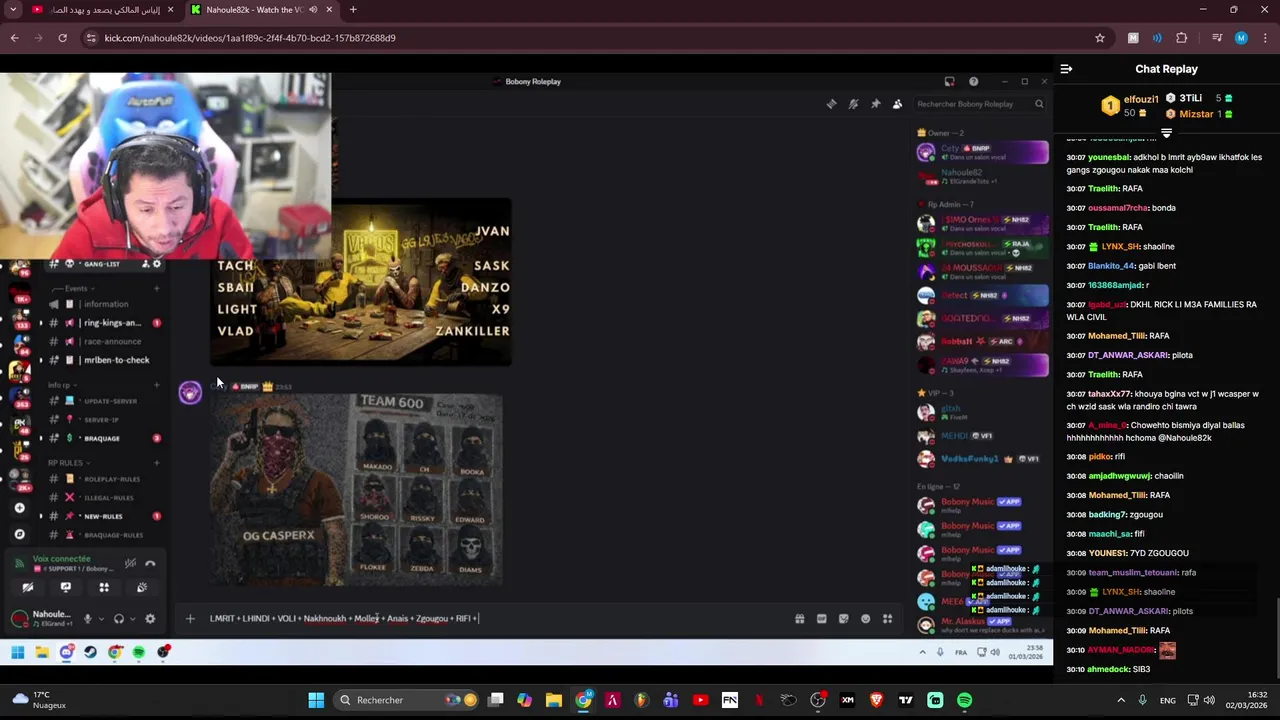Reload the Kick page

click(62, 38)
